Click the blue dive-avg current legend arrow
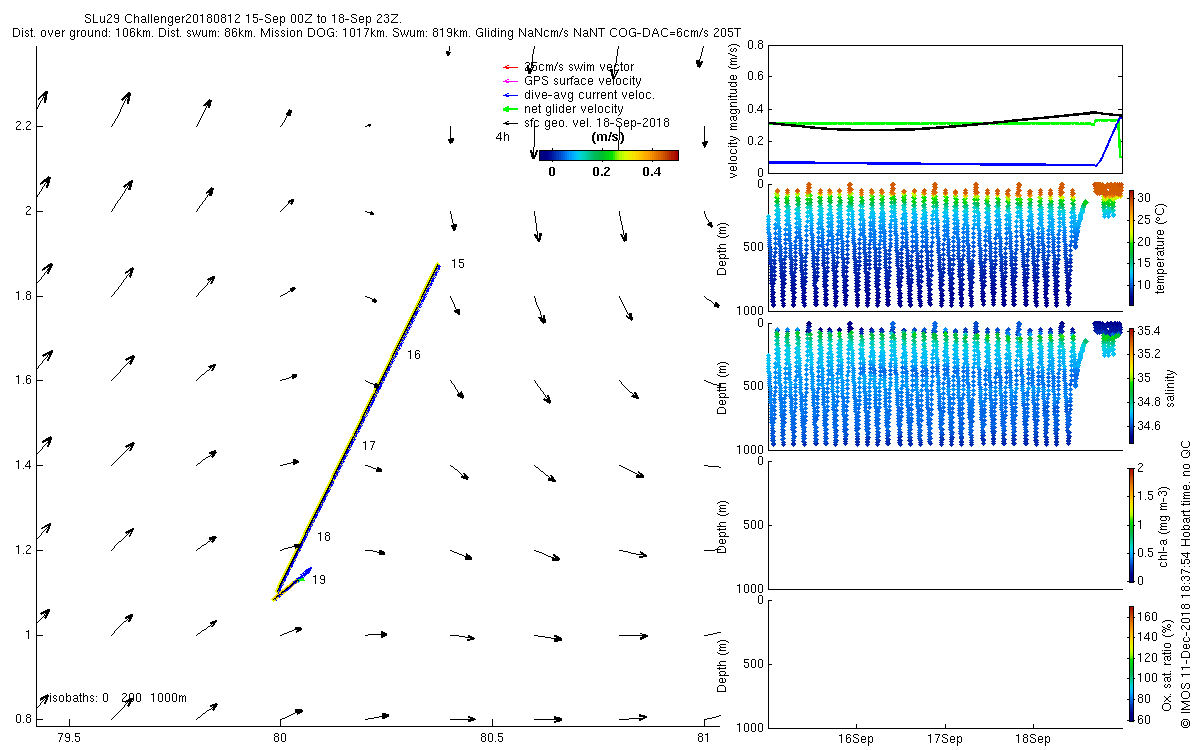Viewport: 1200px width, 750px height. [x=509, y=95]
